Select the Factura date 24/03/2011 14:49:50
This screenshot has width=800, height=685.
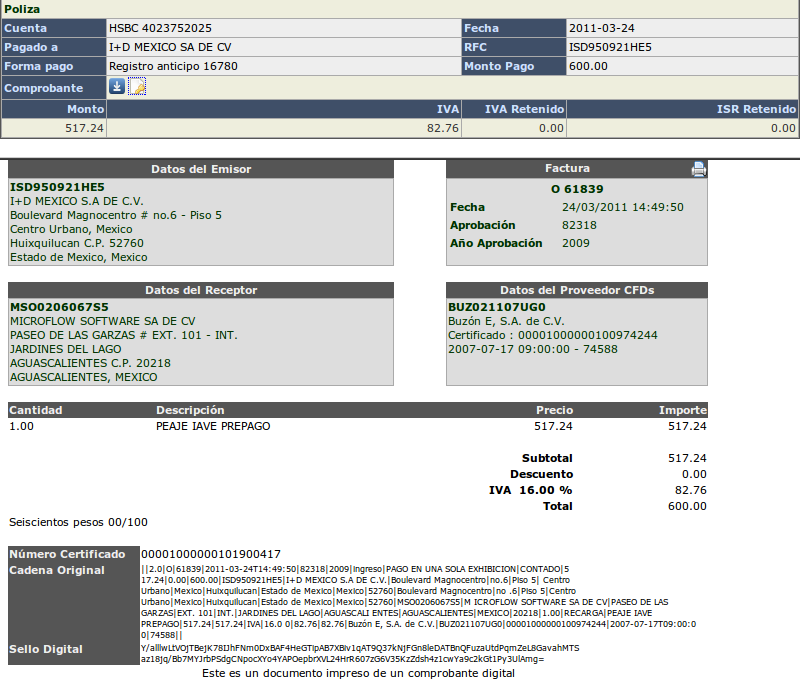click(x=622, y=207)
